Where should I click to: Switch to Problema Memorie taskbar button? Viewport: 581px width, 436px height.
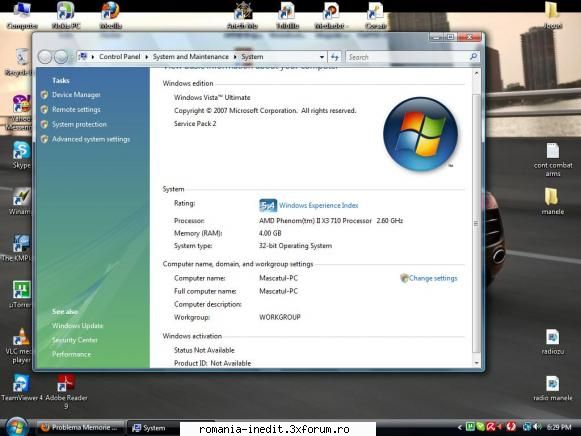[80, 427]
